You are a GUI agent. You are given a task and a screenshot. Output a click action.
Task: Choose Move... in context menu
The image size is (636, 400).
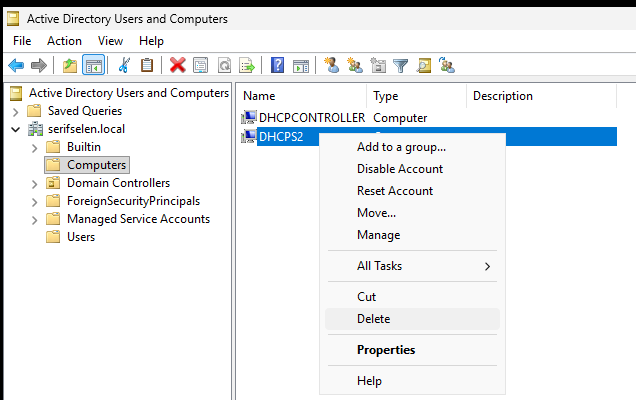[x=412, y=213]
